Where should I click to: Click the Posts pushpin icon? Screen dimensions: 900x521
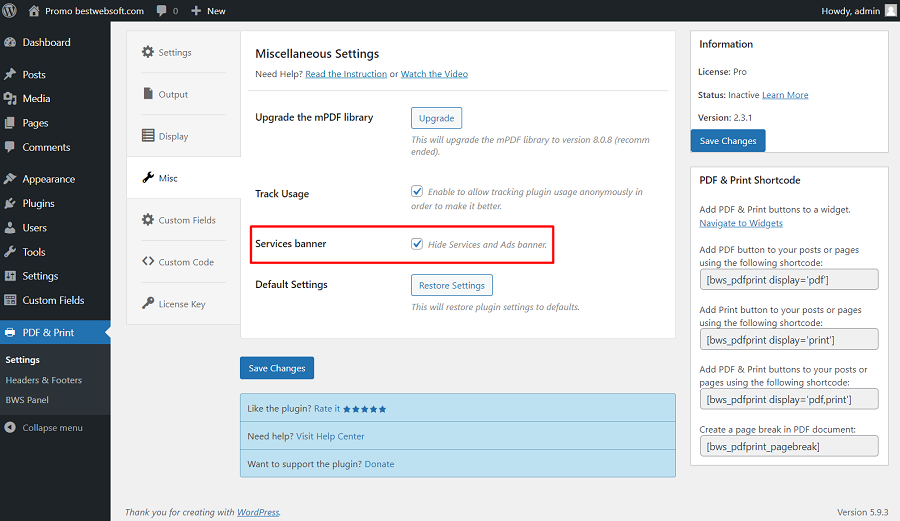10,75
